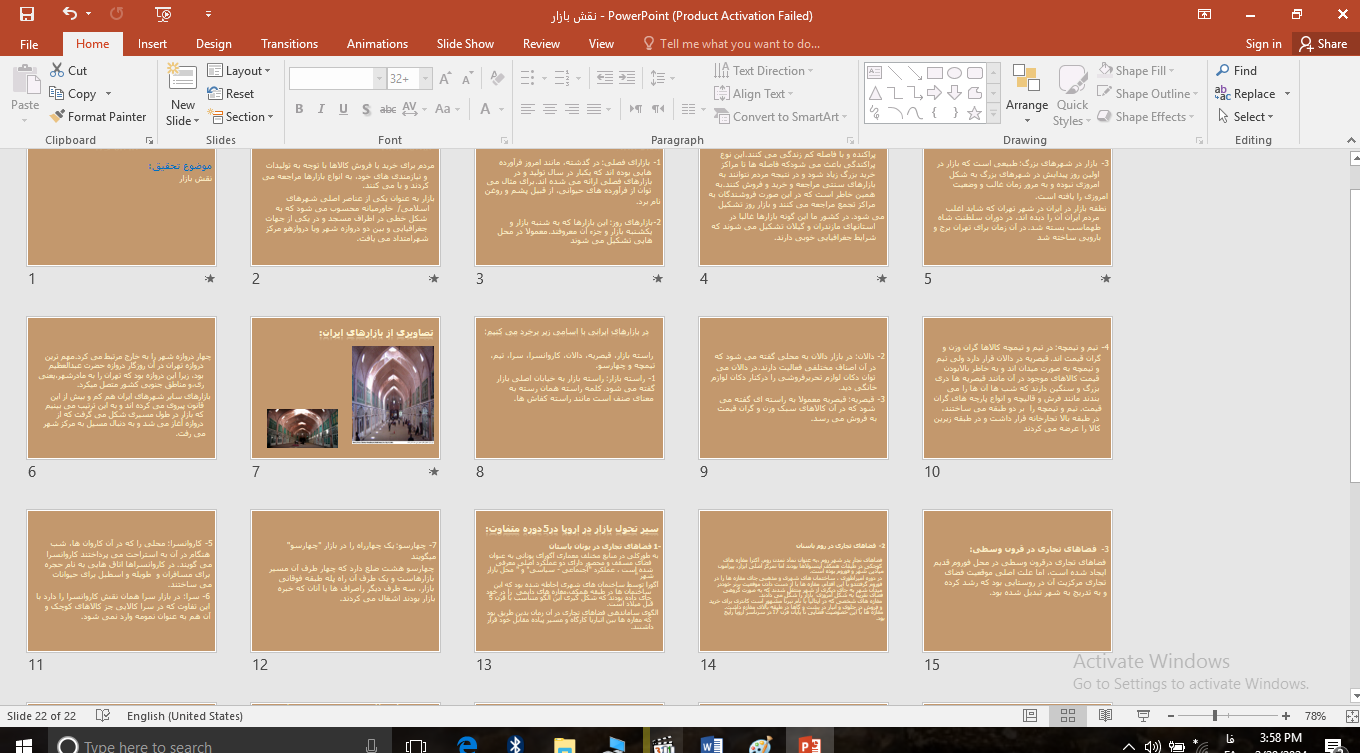The height and width of the screenshot is (753, 1360).
Task: Switch to the Animations tab
Action: (x=377, y=44)
